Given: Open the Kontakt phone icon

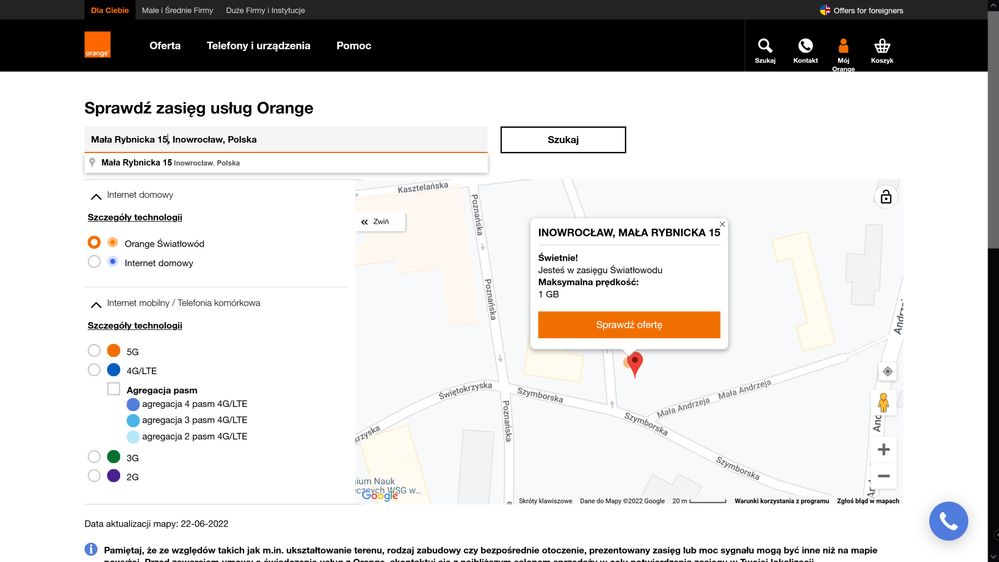Looking at the screenshot, I should tap(805, 46).
